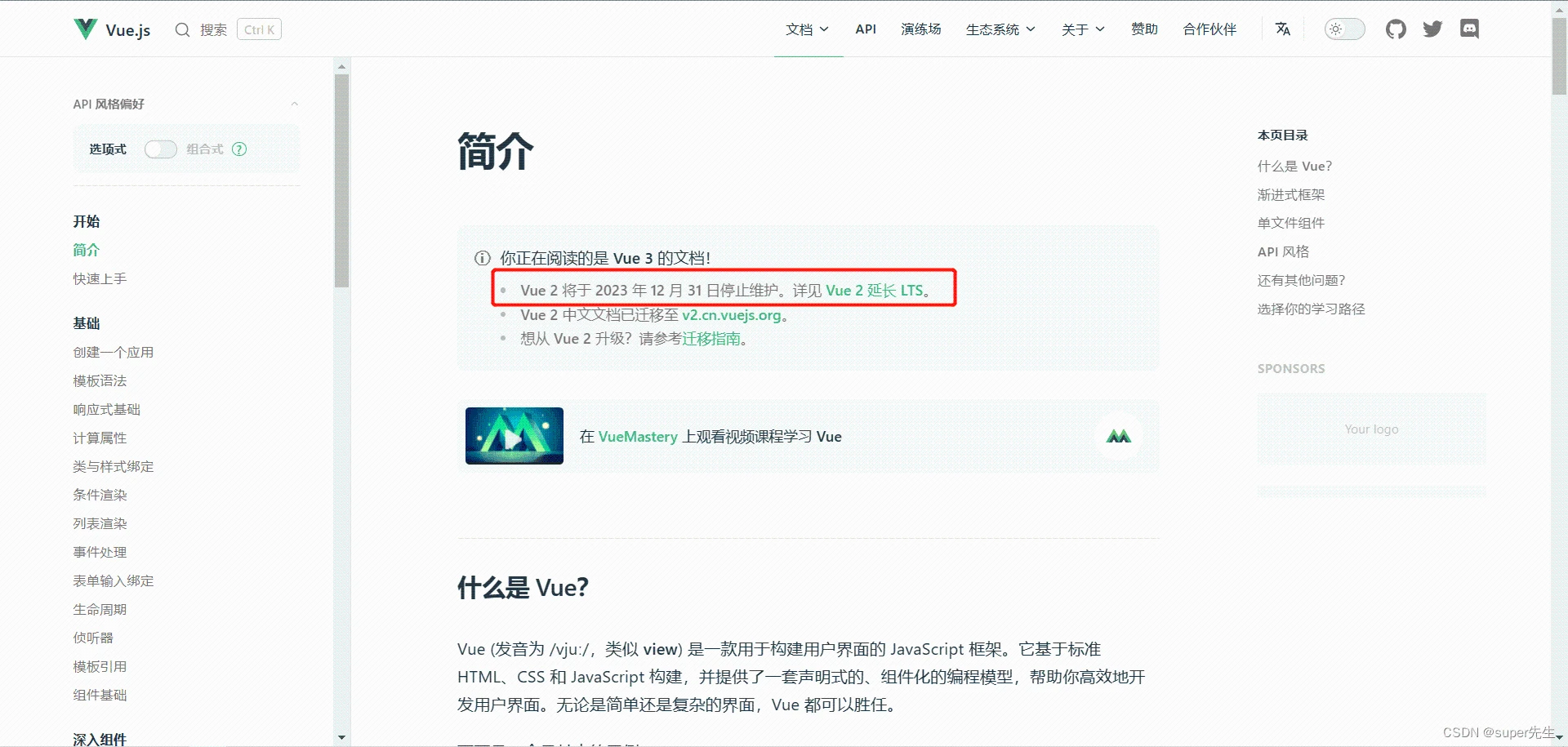
Task: Click the page scrollbar thumb
Action: 1559,57
